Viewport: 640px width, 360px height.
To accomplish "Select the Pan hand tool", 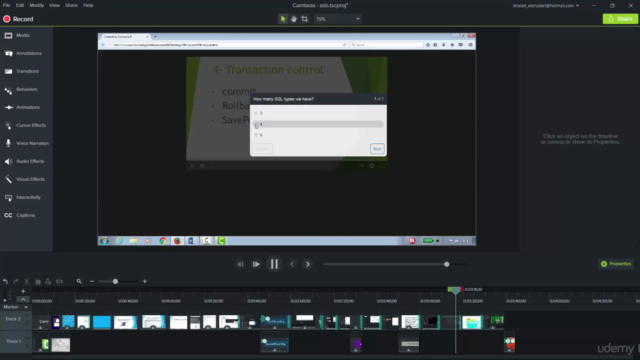I will (293, 19).
